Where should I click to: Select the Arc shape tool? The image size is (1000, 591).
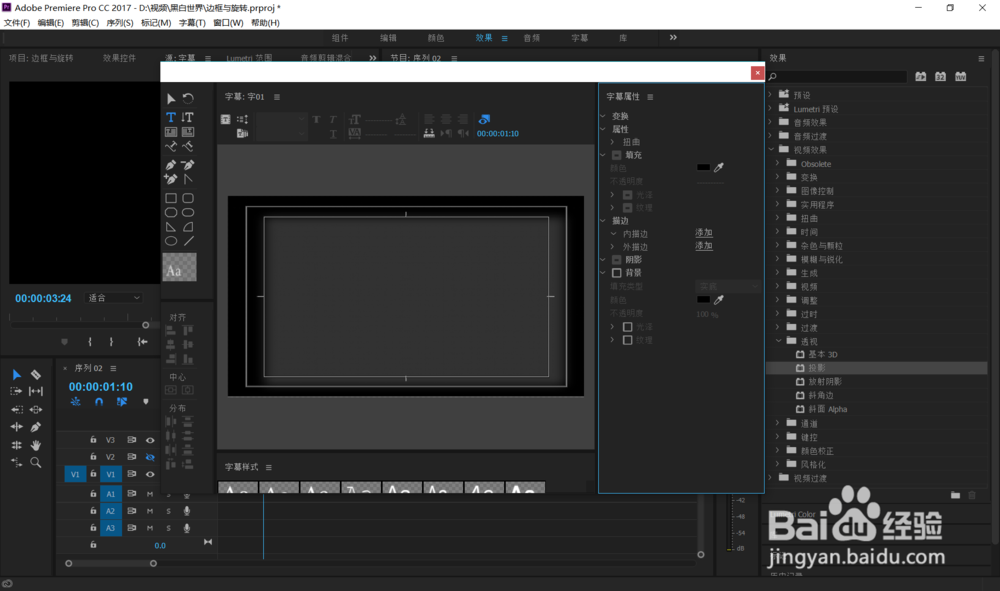point(188,227)
